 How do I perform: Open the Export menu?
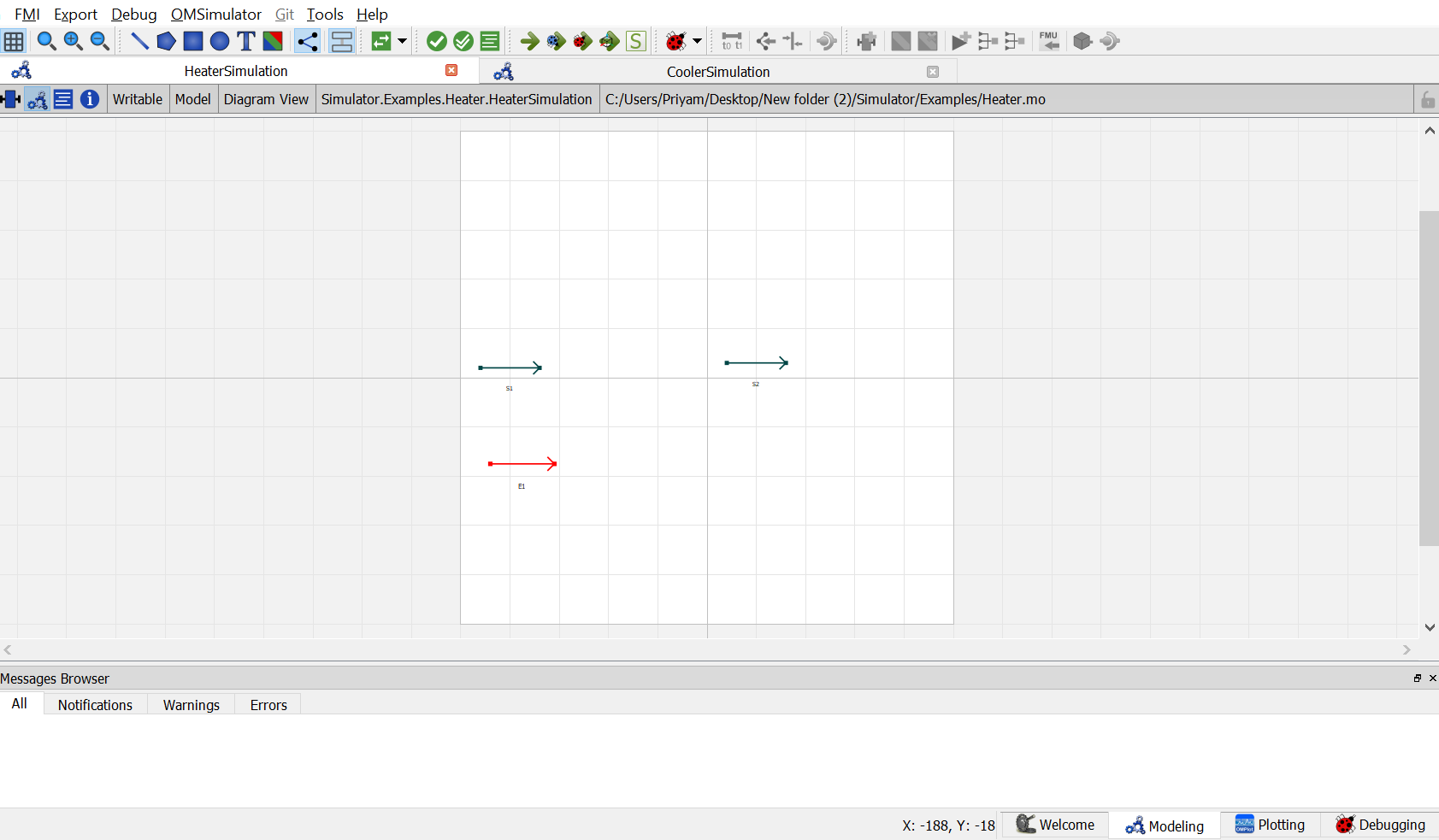click(x=75, y=14)
